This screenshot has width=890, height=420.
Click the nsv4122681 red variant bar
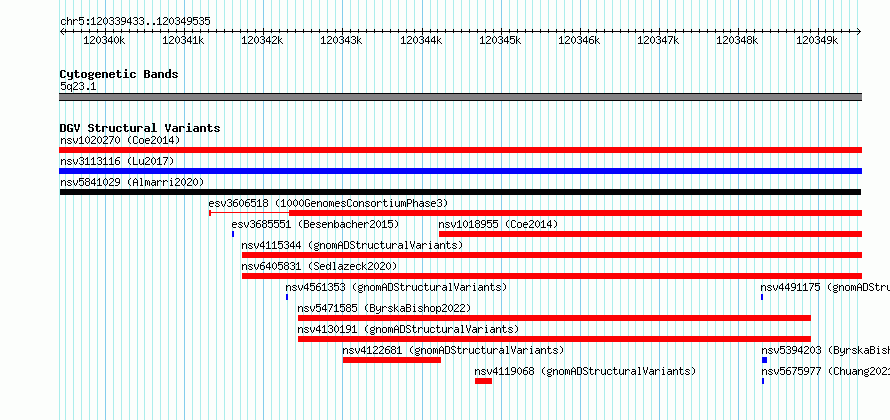392,360
